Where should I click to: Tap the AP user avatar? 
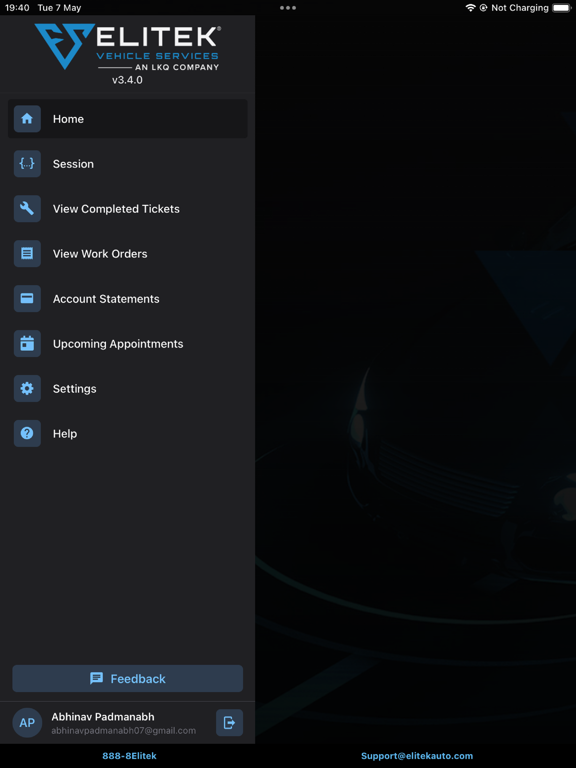pyautogui.click(x=27, y=722)
